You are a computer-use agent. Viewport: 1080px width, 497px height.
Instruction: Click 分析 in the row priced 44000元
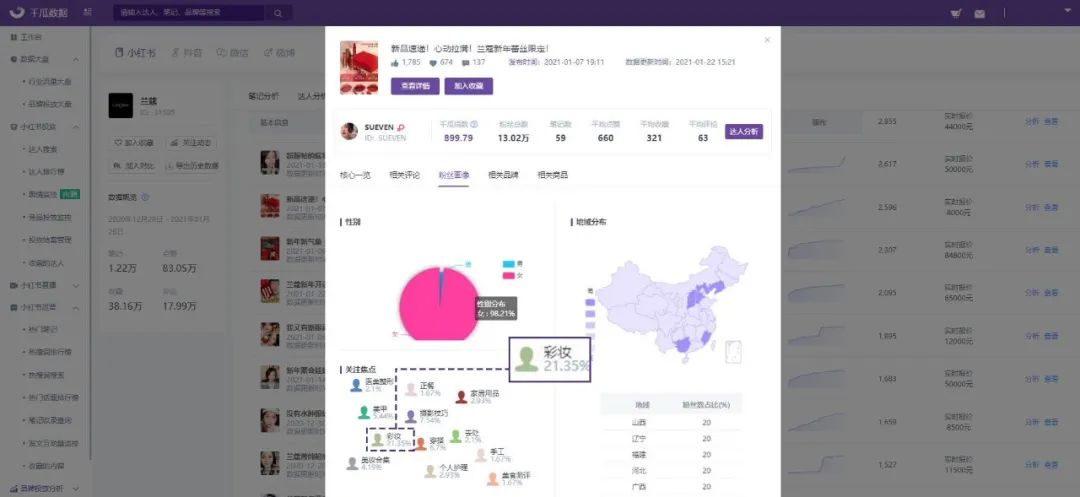(x=1032, y=121)
